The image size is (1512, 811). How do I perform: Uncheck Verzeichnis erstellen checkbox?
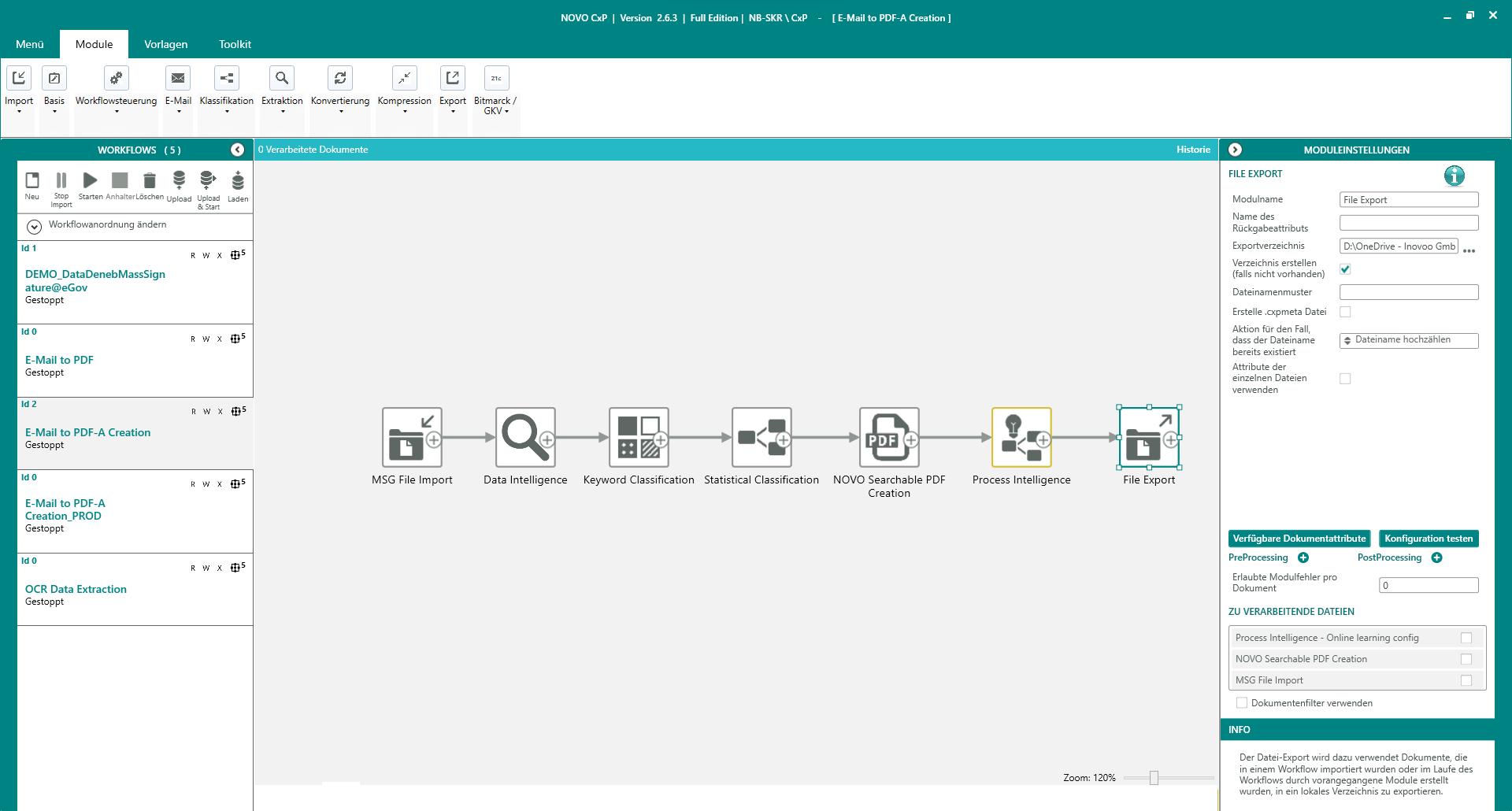click(x=1345, y=269)
